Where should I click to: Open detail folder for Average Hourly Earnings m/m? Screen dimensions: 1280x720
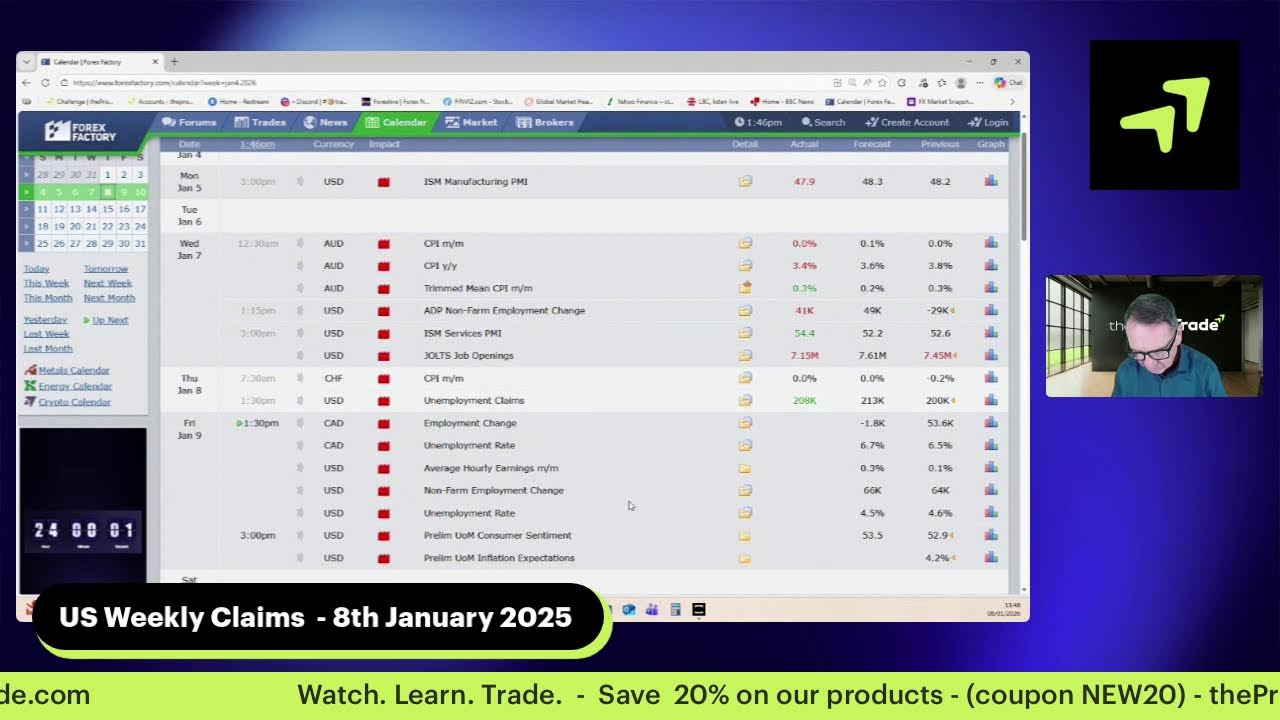click(745, 468)
